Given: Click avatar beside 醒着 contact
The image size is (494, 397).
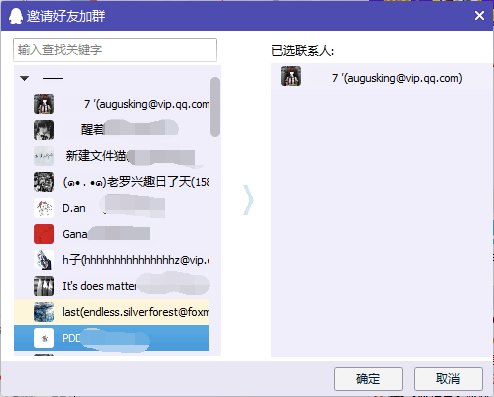Looking at the screenshot, I should (x=44, y=130).
